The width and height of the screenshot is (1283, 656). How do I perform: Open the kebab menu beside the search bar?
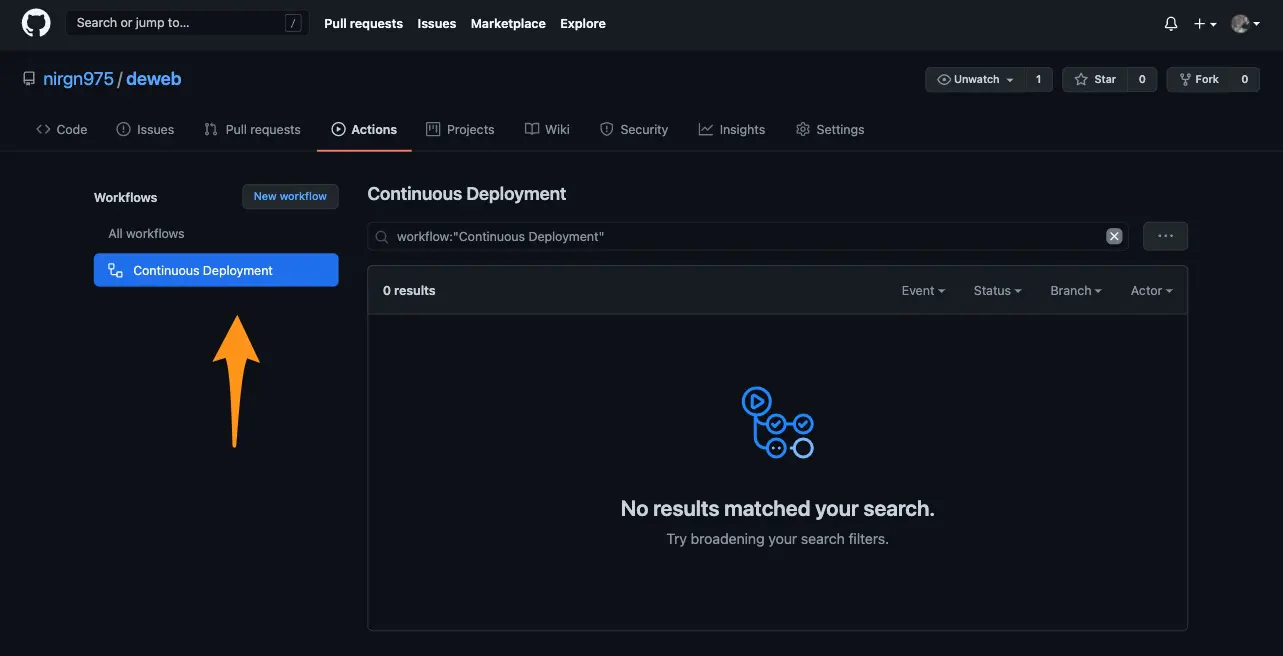[1164, 235]
